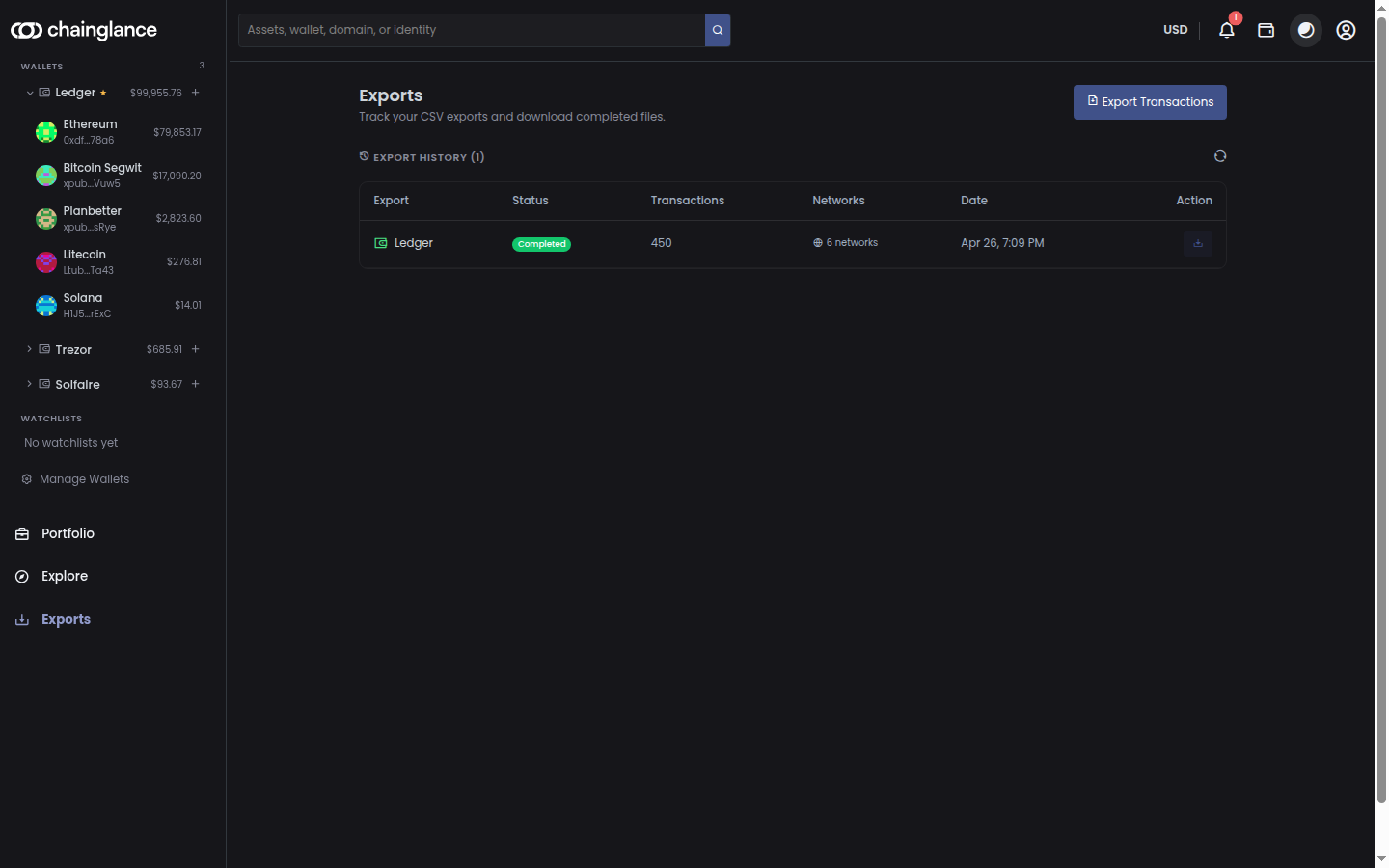This screenshot has width=1389, height=868.
Task: Click the Status column header
Action: pos(531,201)
